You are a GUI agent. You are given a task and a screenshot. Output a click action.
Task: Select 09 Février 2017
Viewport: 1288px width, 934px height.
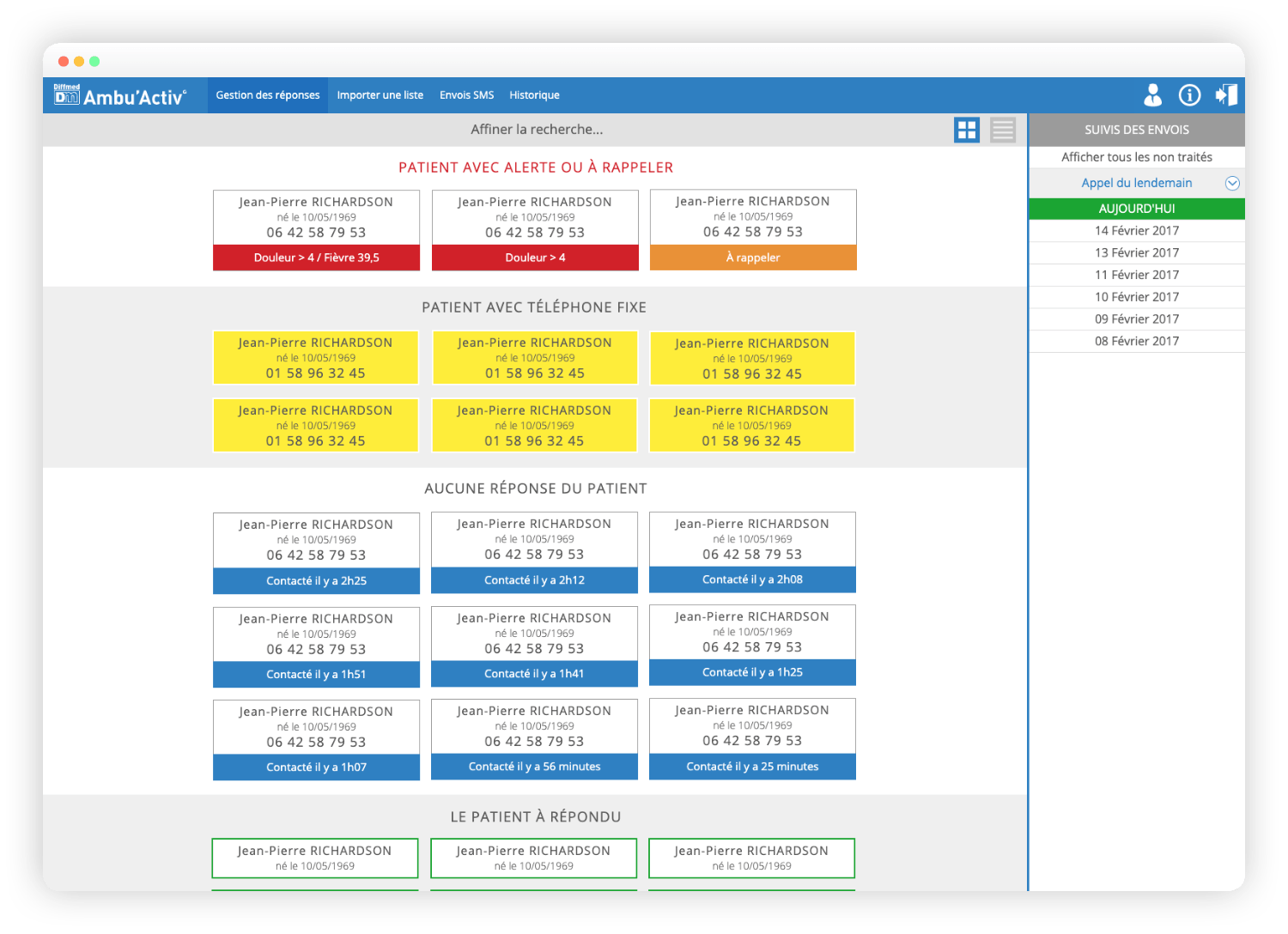click(1137, 319)
